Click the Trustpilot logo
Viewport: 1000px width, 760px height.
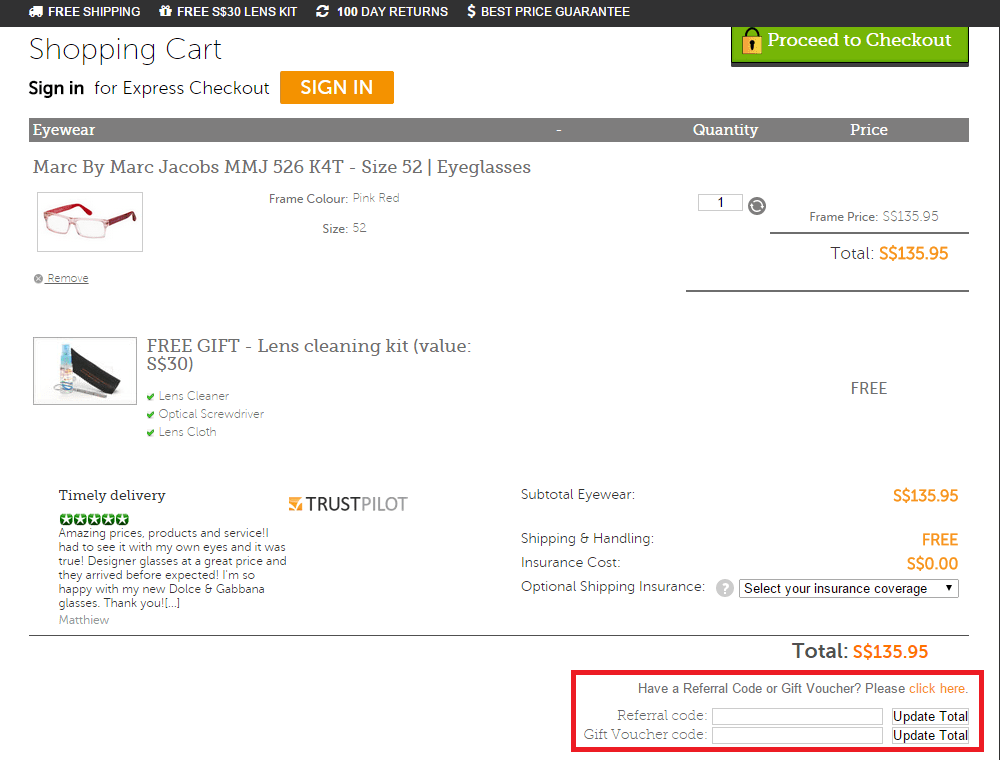(348, 504)
